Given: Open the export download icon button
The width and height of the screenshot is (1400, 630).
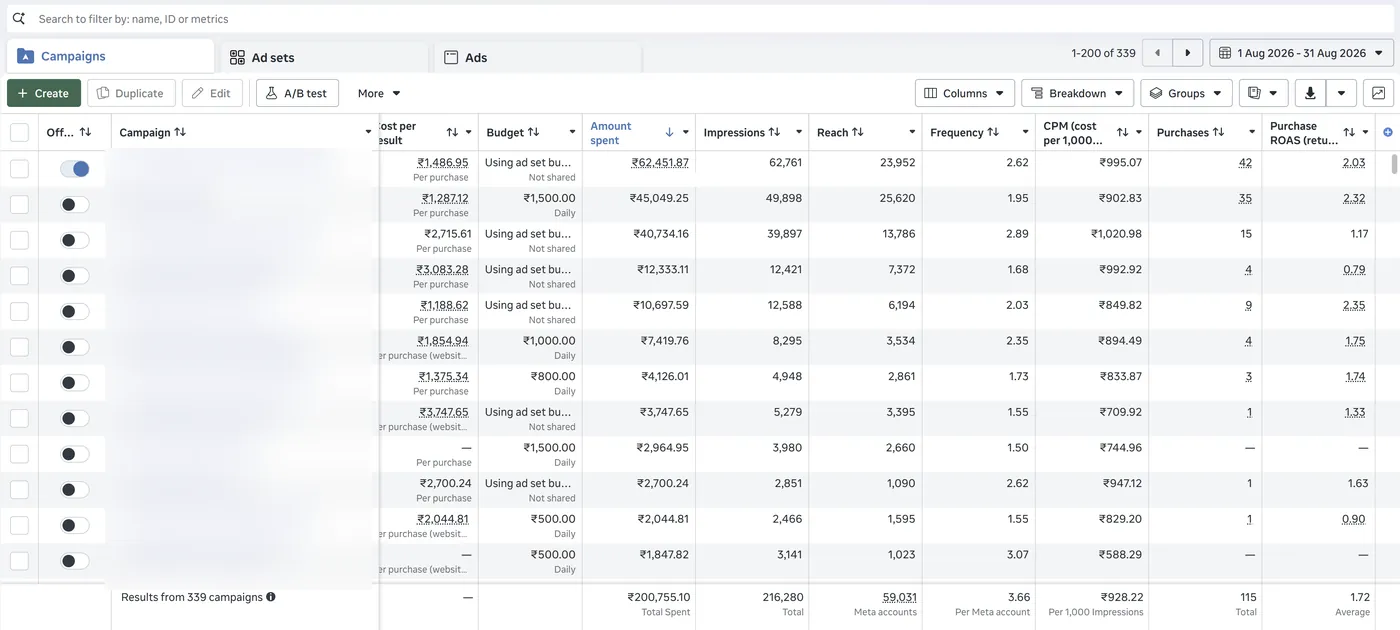Looking at the screenshot, I should coord(1310,93).
